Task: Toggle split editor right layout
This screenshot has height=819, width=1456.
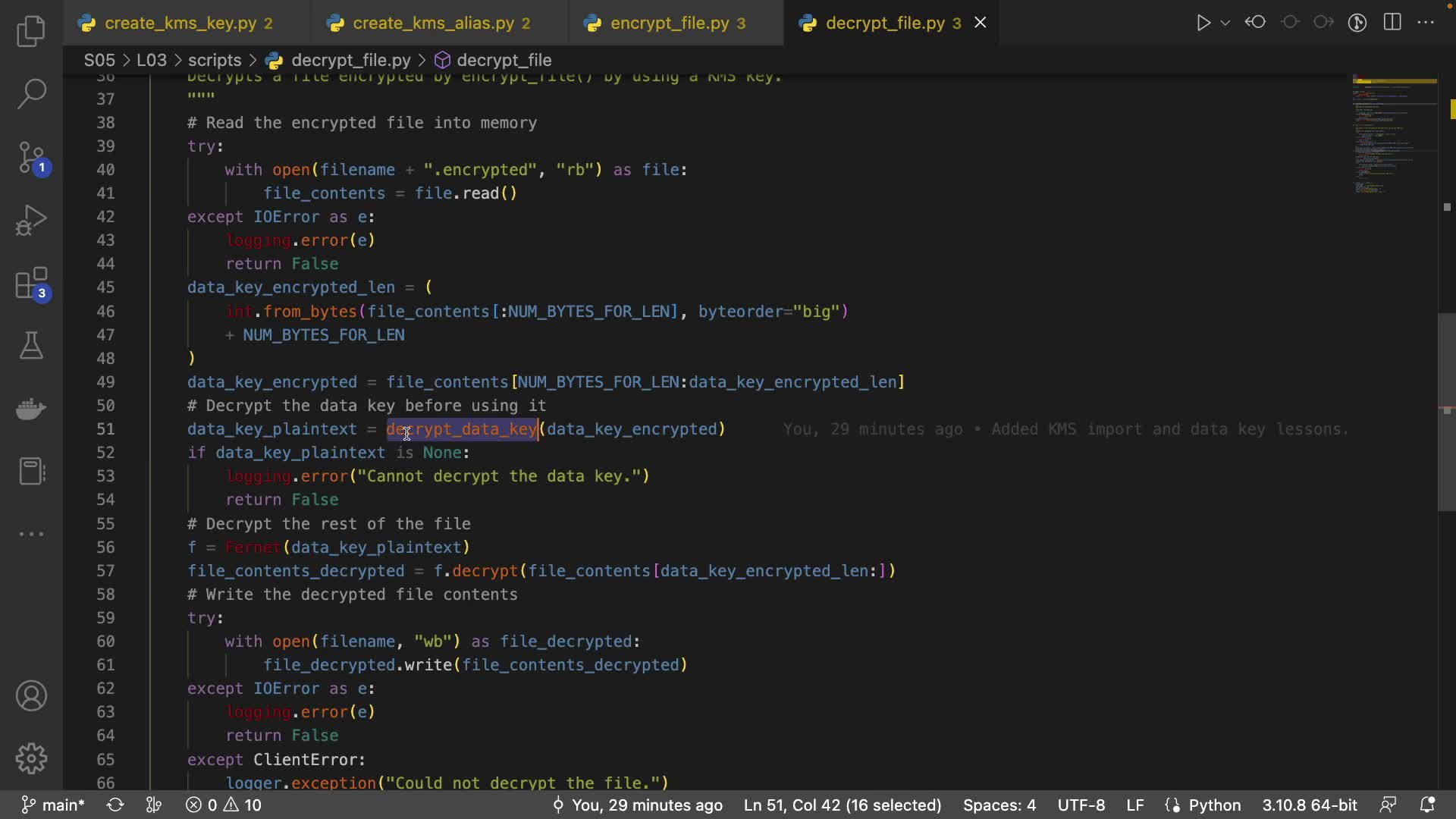Action: [1392, 23]
